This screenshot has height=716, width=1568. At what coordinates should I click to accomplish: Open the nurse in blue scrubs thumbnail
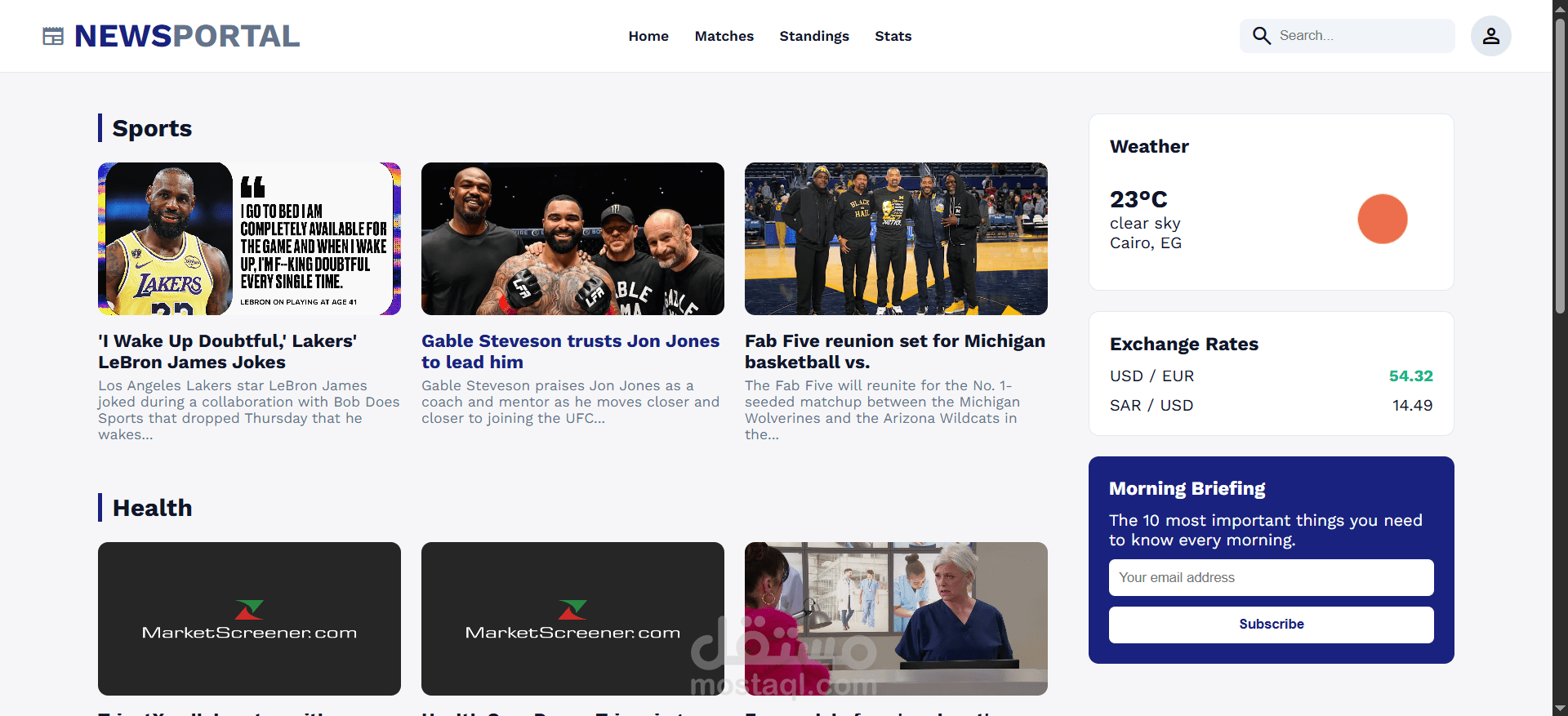pos(896,619)
